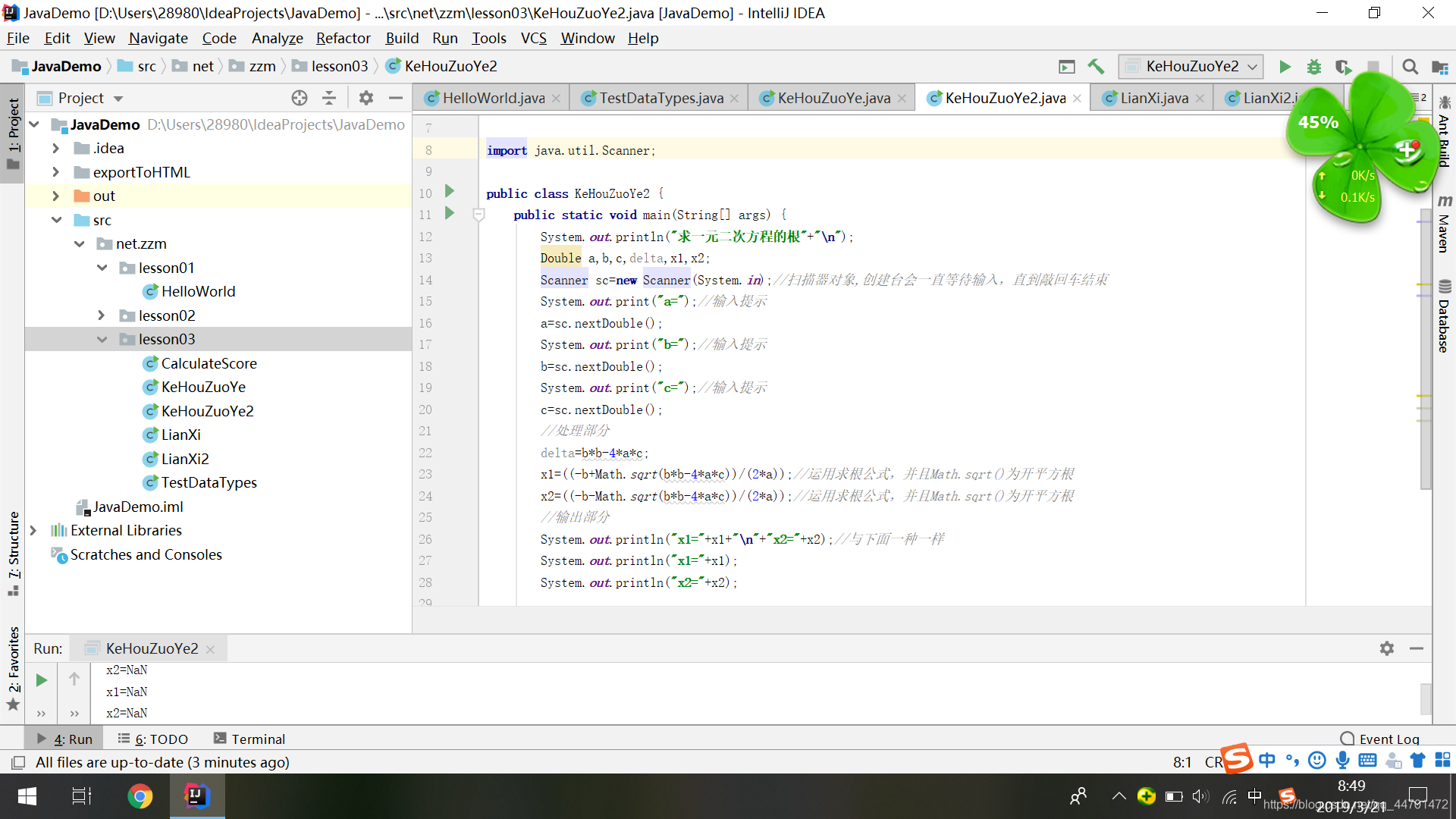Start debugging with the bug icon

tap(1314, 67)
